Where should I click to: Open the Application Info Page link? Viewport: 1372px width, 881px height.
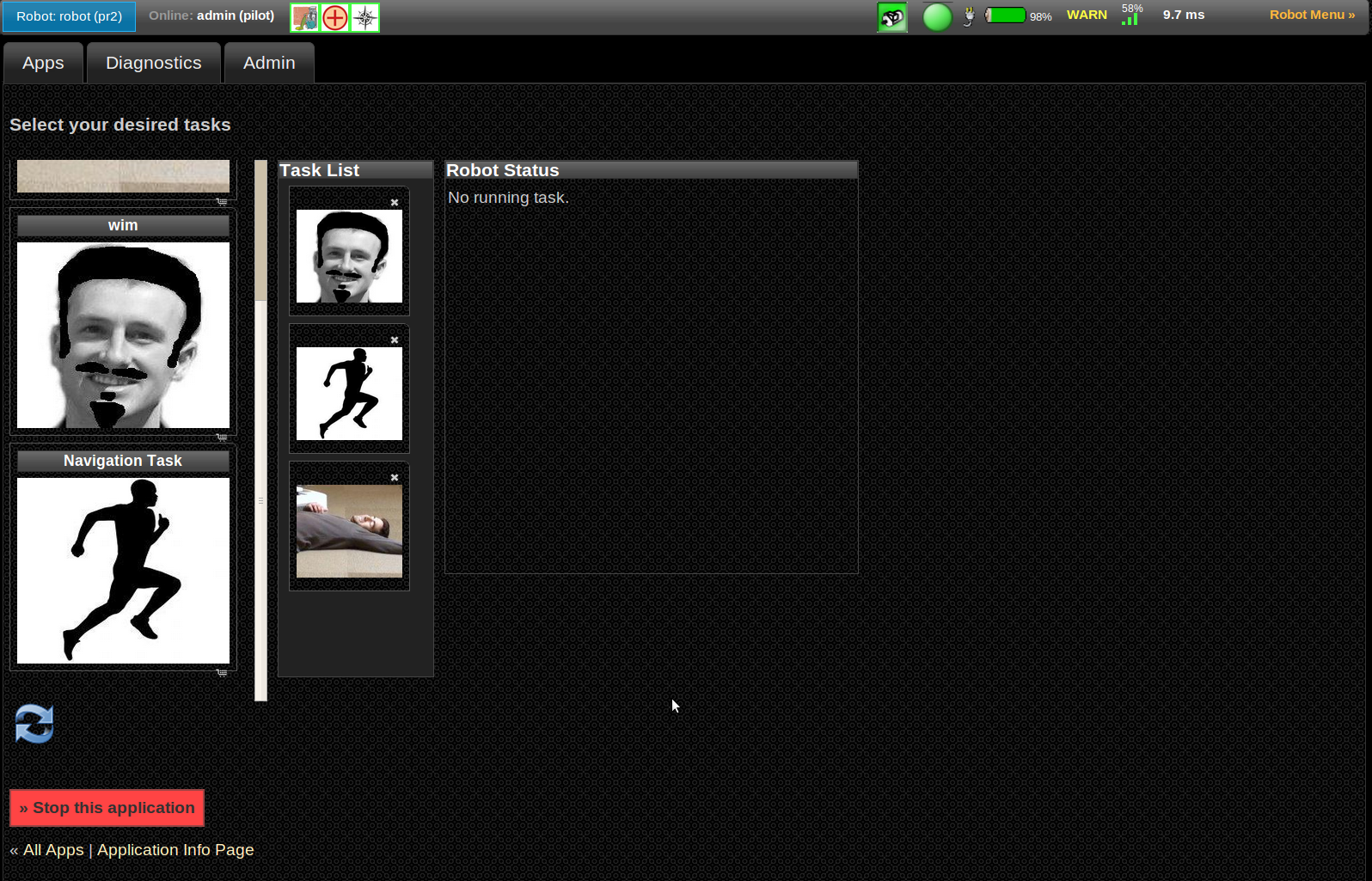pos(175,850)
